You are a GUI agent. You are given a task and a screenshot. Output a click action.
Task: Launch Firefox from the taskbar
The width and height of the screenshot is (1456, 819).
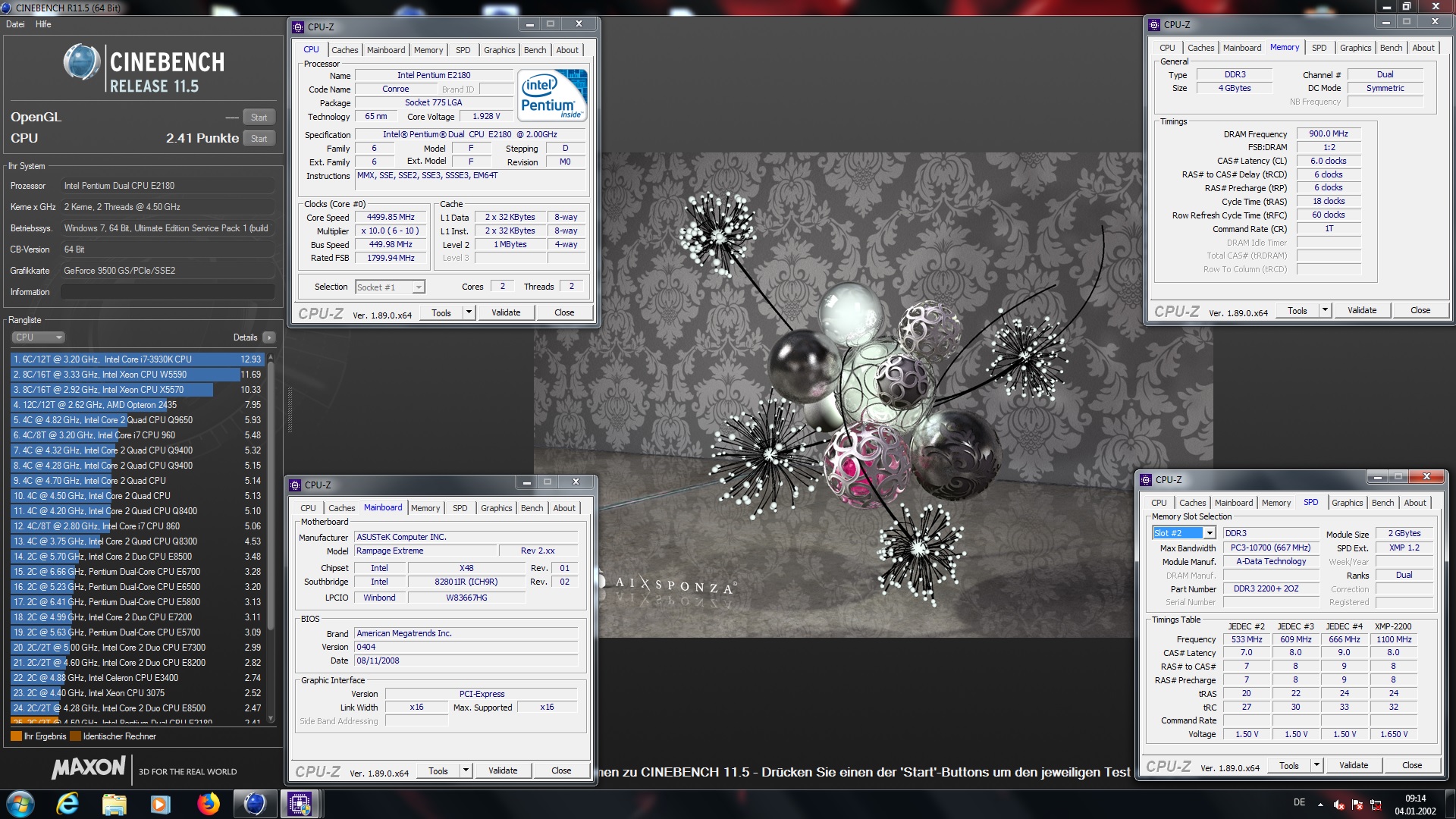click(208, 804)
